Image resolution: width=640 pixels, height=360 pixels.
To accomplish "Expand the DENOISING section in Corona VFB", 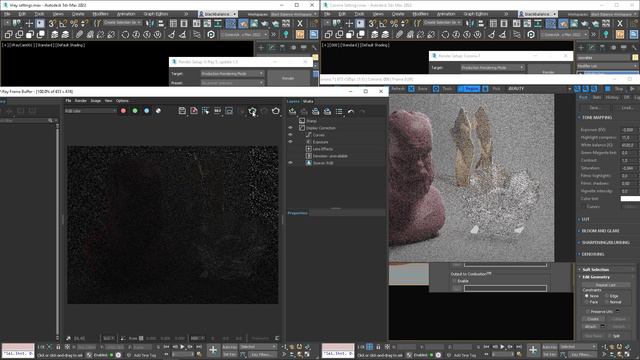I will (x=593, y=254).
